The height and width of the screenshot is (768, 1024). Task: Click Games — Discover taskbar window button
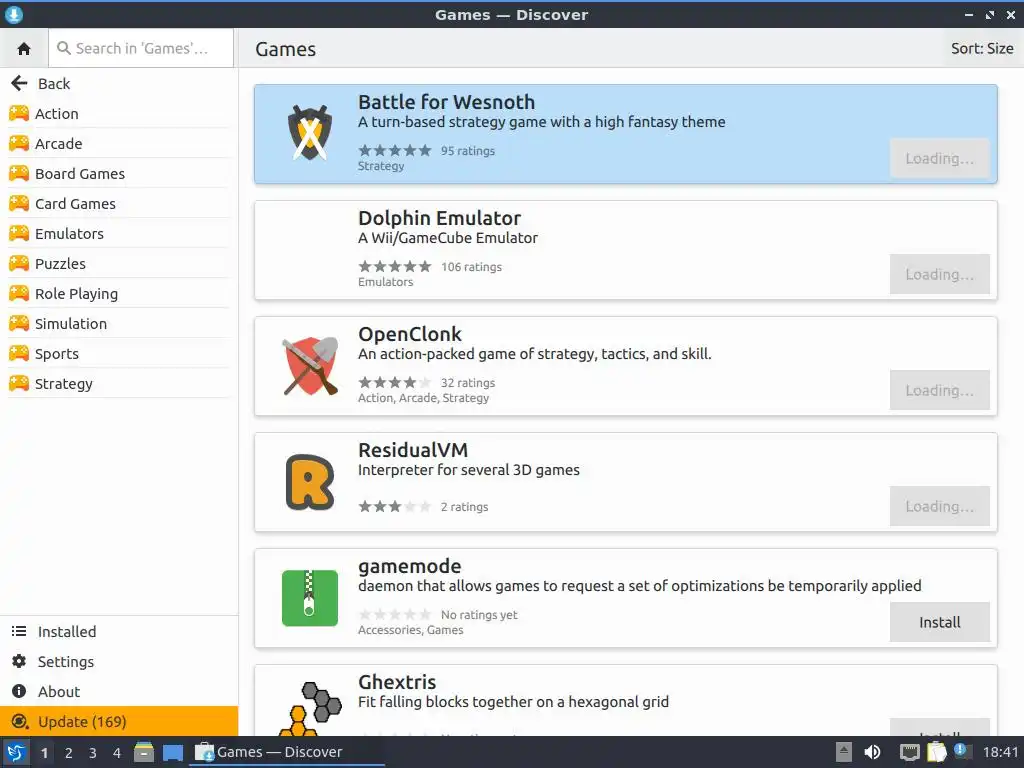pos(287,752)
